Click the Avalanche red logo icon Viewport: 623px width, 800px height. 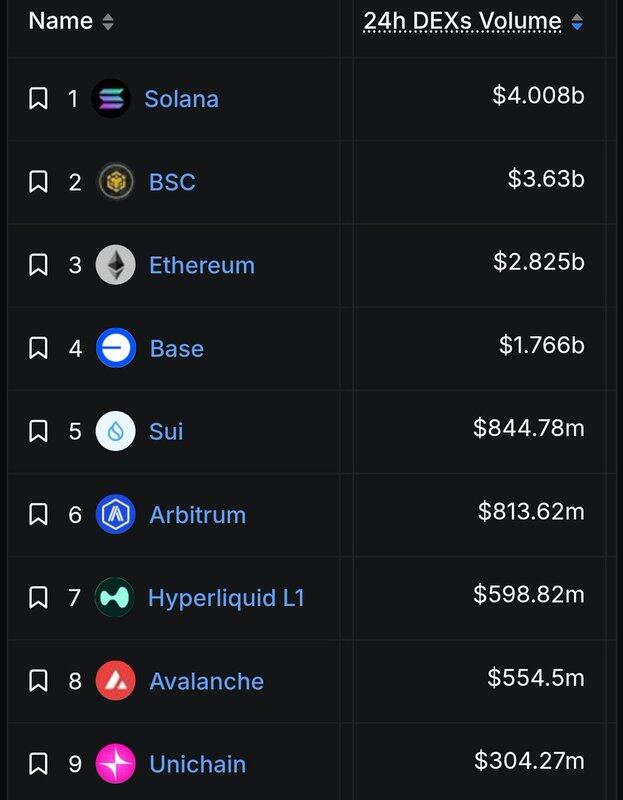115,681
